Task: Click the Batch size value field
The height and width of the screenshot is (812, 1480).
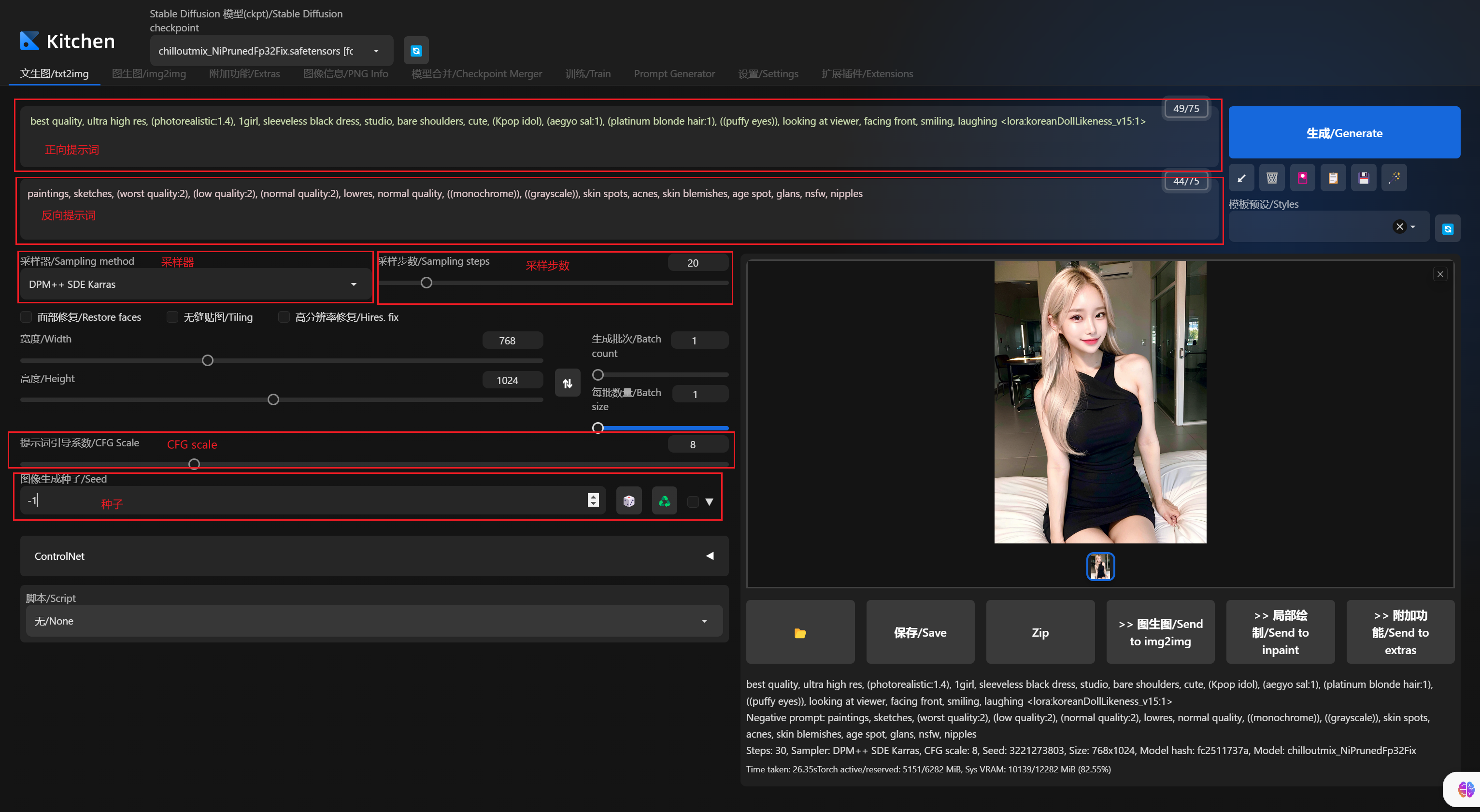Action: tap(700, 394)
